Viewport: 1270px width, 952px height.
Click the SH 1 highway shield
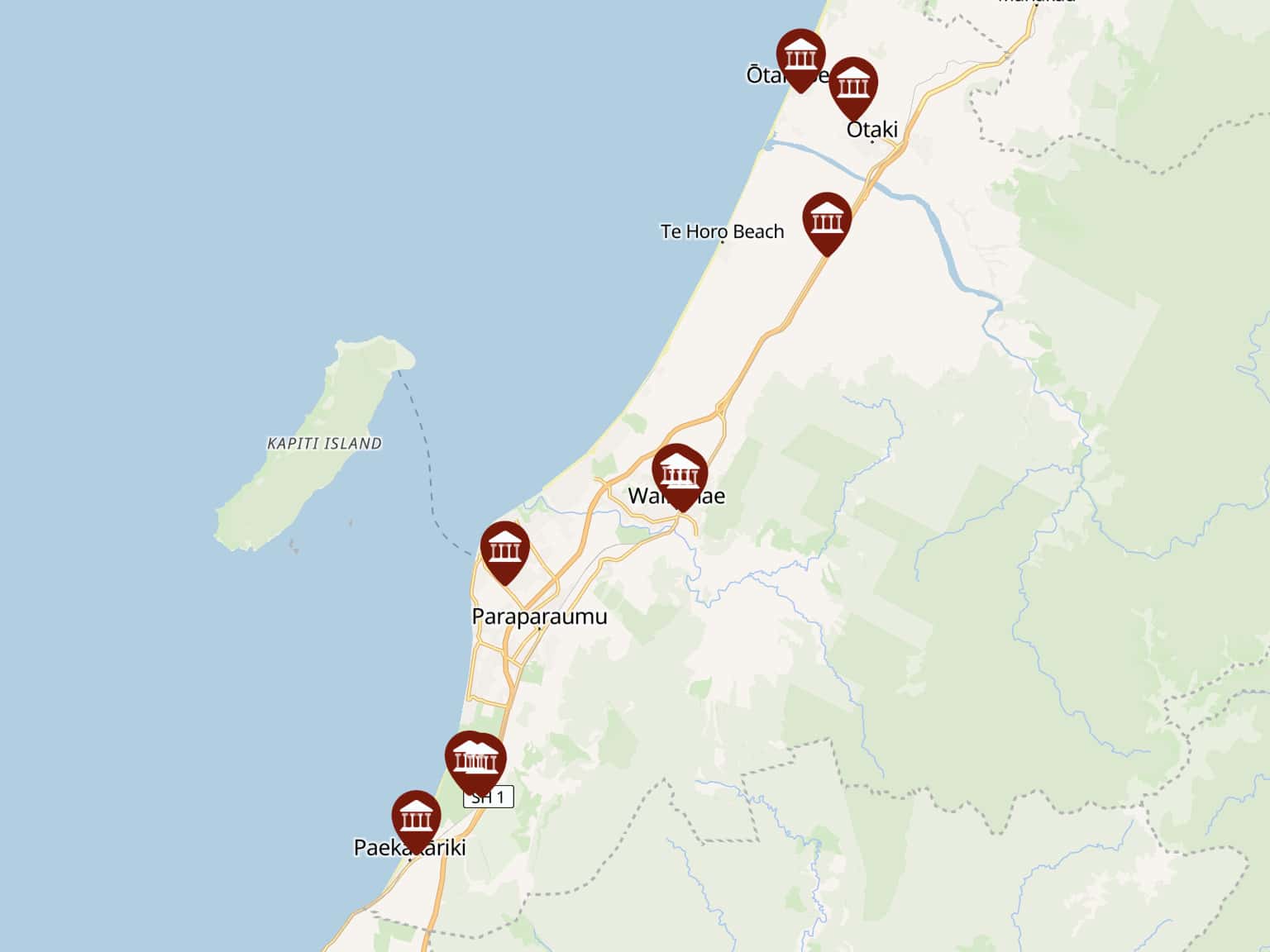tap(489, 797)
